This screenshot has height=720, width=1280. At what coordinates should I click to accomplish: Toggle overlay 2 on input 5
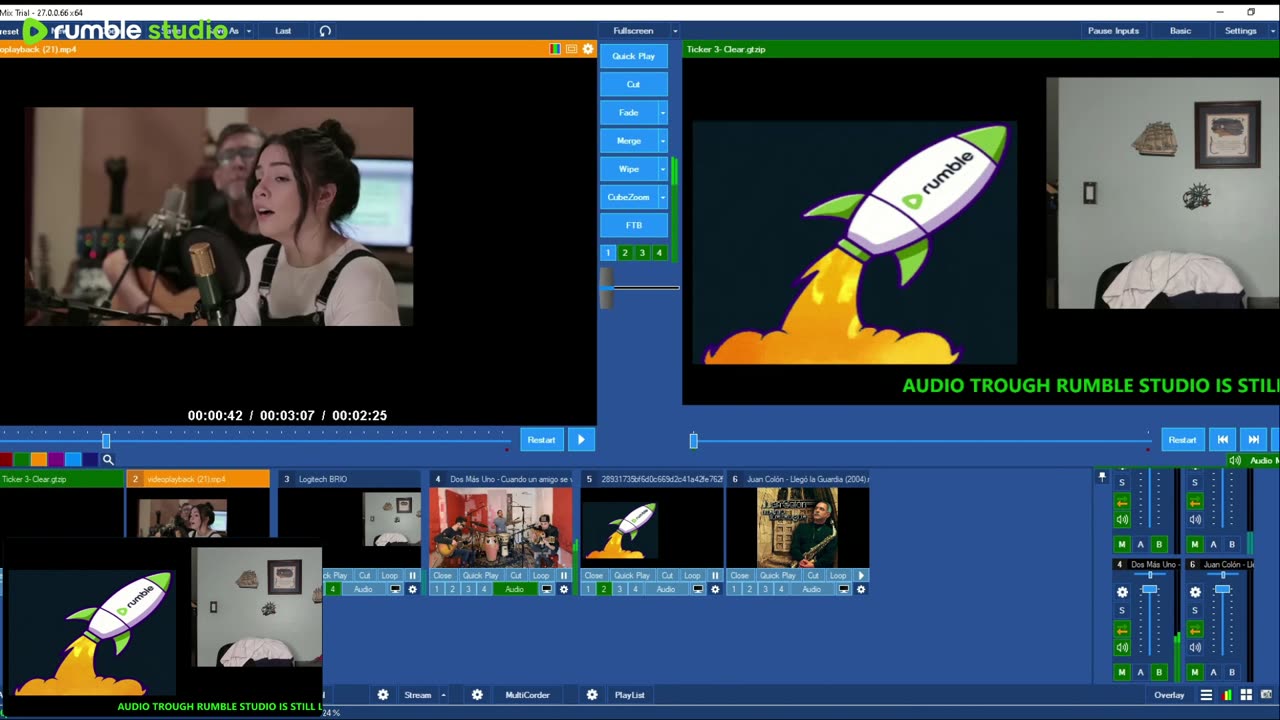click(603, 590)
